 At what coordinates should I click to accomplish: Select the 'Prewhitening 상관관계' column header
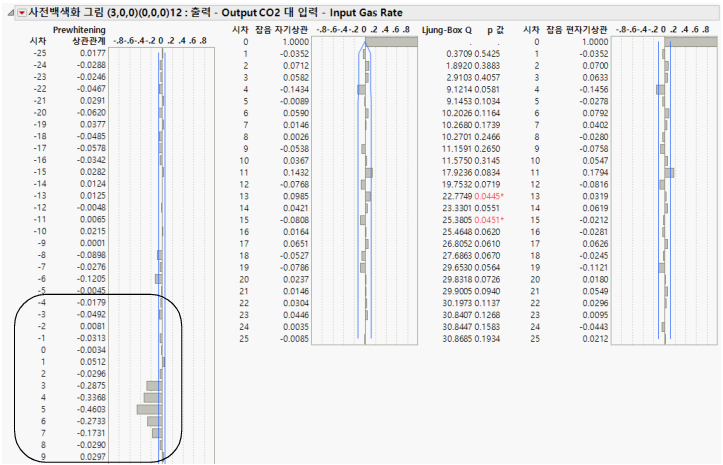pyautogui.click(x=79, y=35)
